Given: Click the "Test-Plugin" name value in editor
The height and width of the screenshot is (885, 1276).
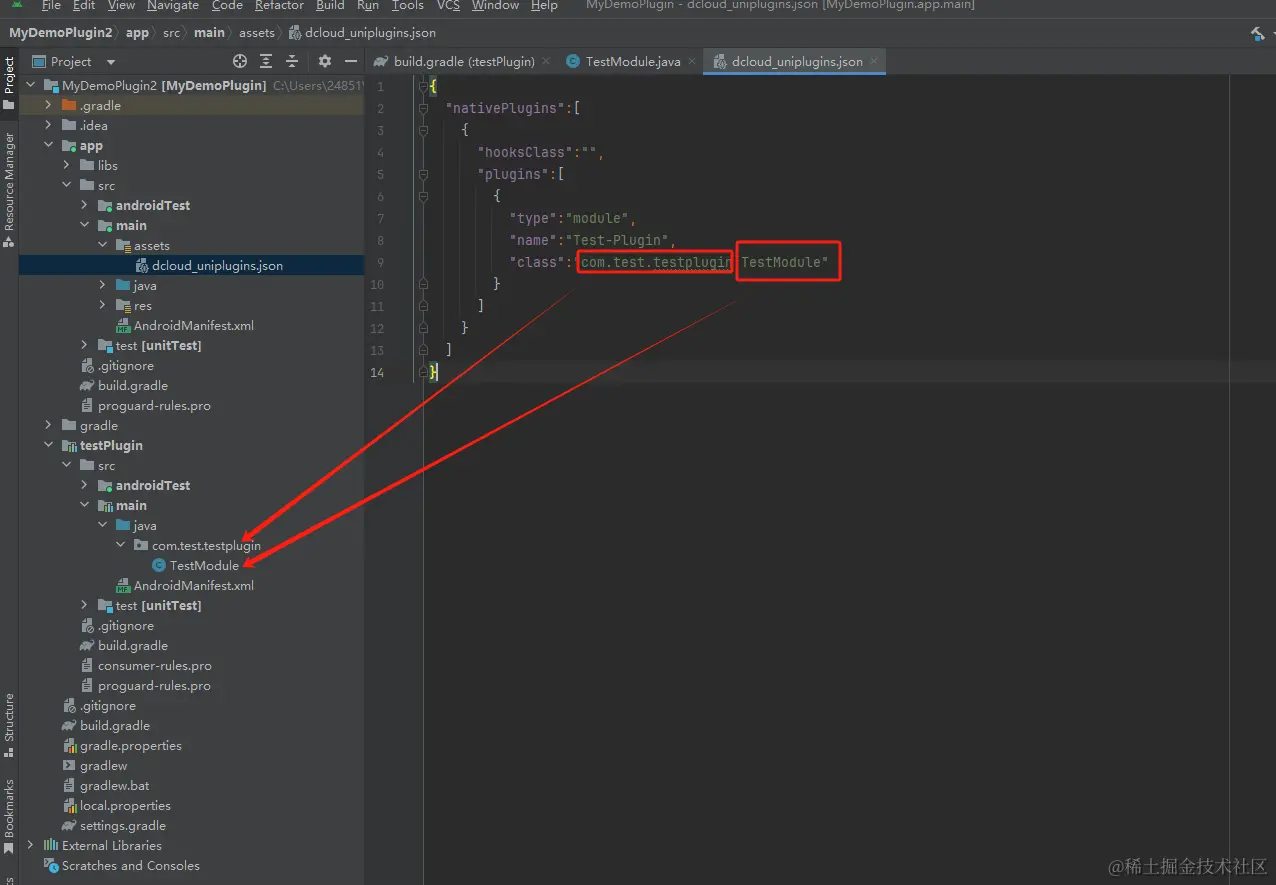Looking at the screenshot, I should click(620, 240).
